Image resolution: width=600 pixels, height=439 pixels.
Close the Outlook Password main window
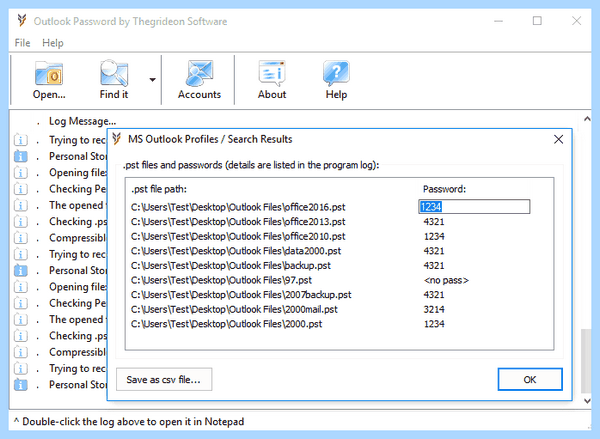click(x=576, y=21)
